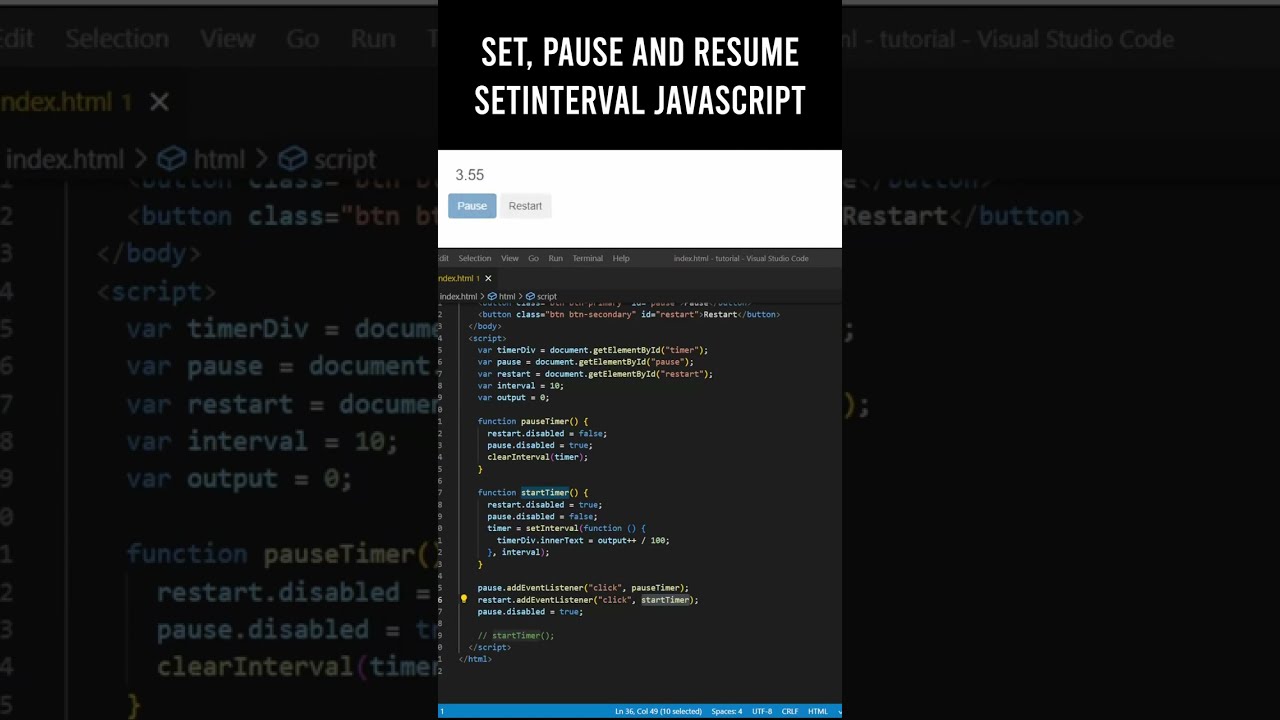
Task: Open the Terminal menu
Action: (588, 258)
